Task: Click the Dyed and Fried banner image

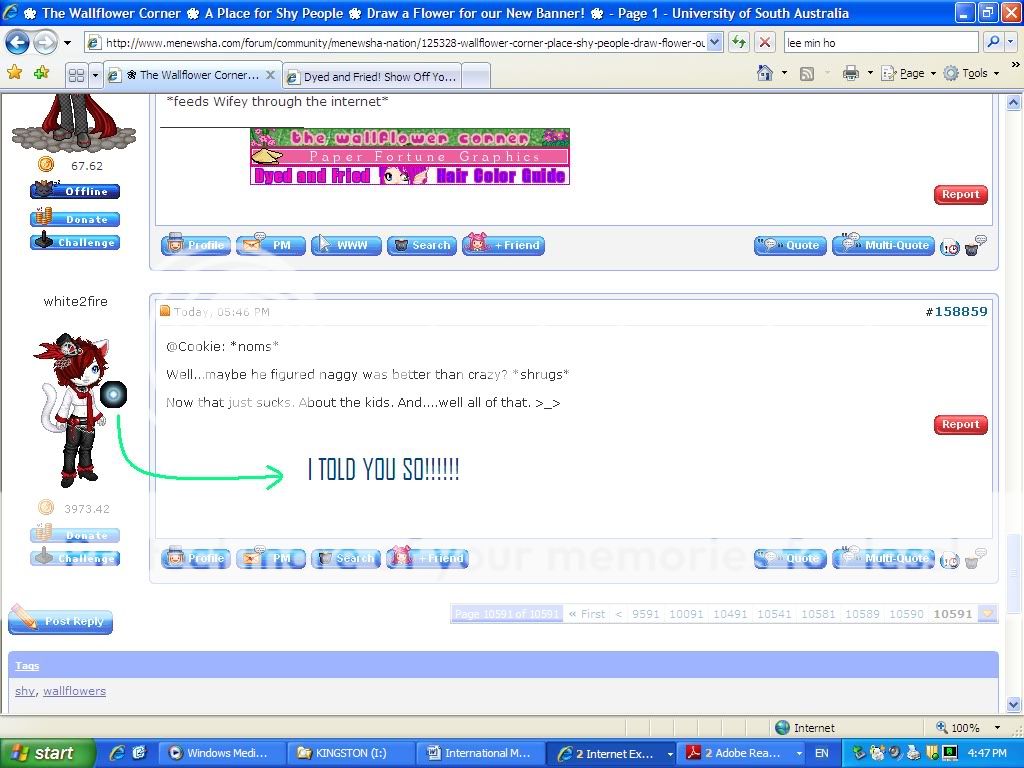Action: point(311,176)
